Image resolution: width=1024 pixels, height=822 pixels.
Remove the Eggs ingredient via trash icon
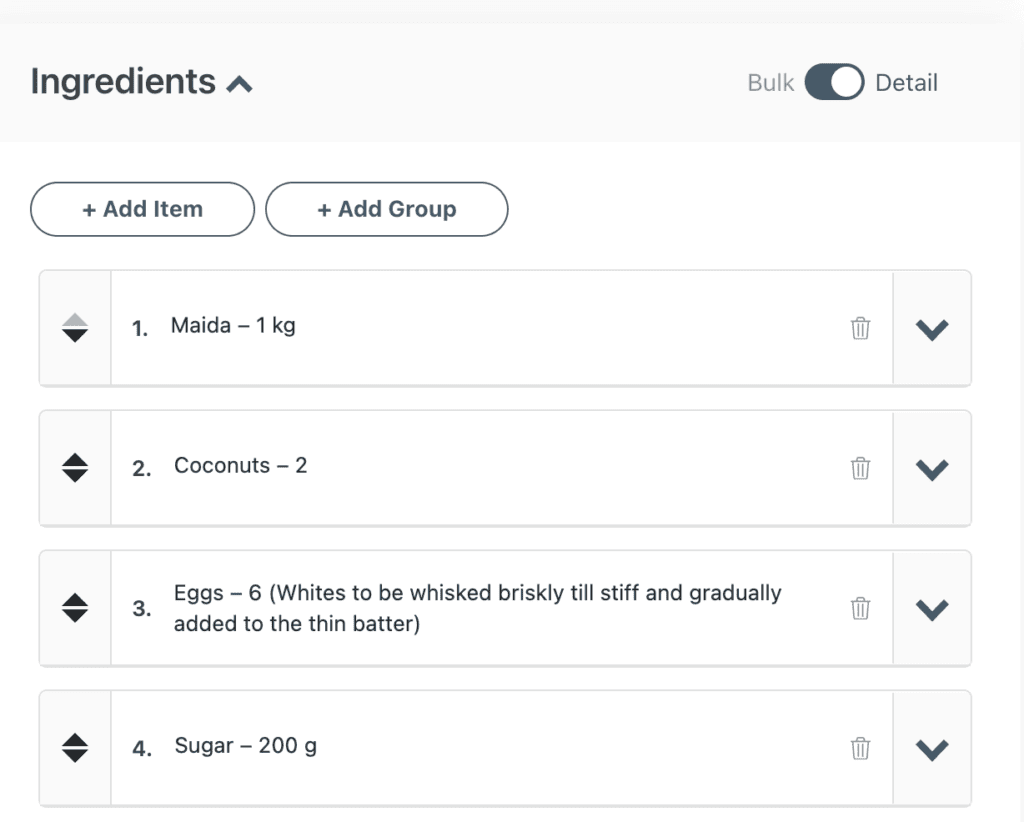click(x=860, y=608)
